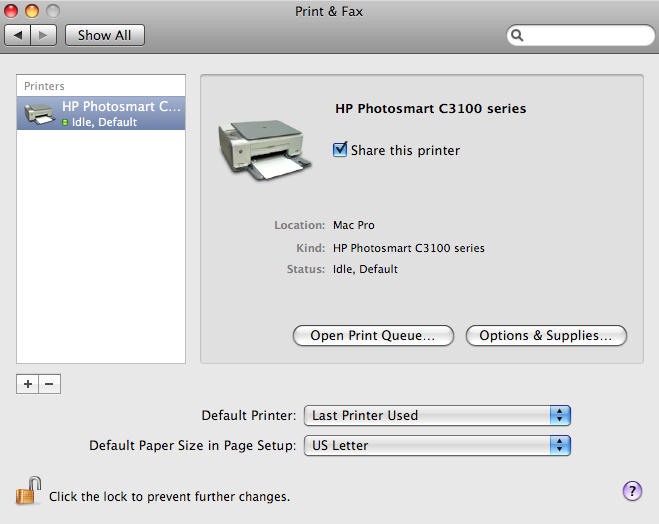The height and width of the screenshot is (524, 659).
Task: Click the magnifying glass search icon
Action: [517, 35]
